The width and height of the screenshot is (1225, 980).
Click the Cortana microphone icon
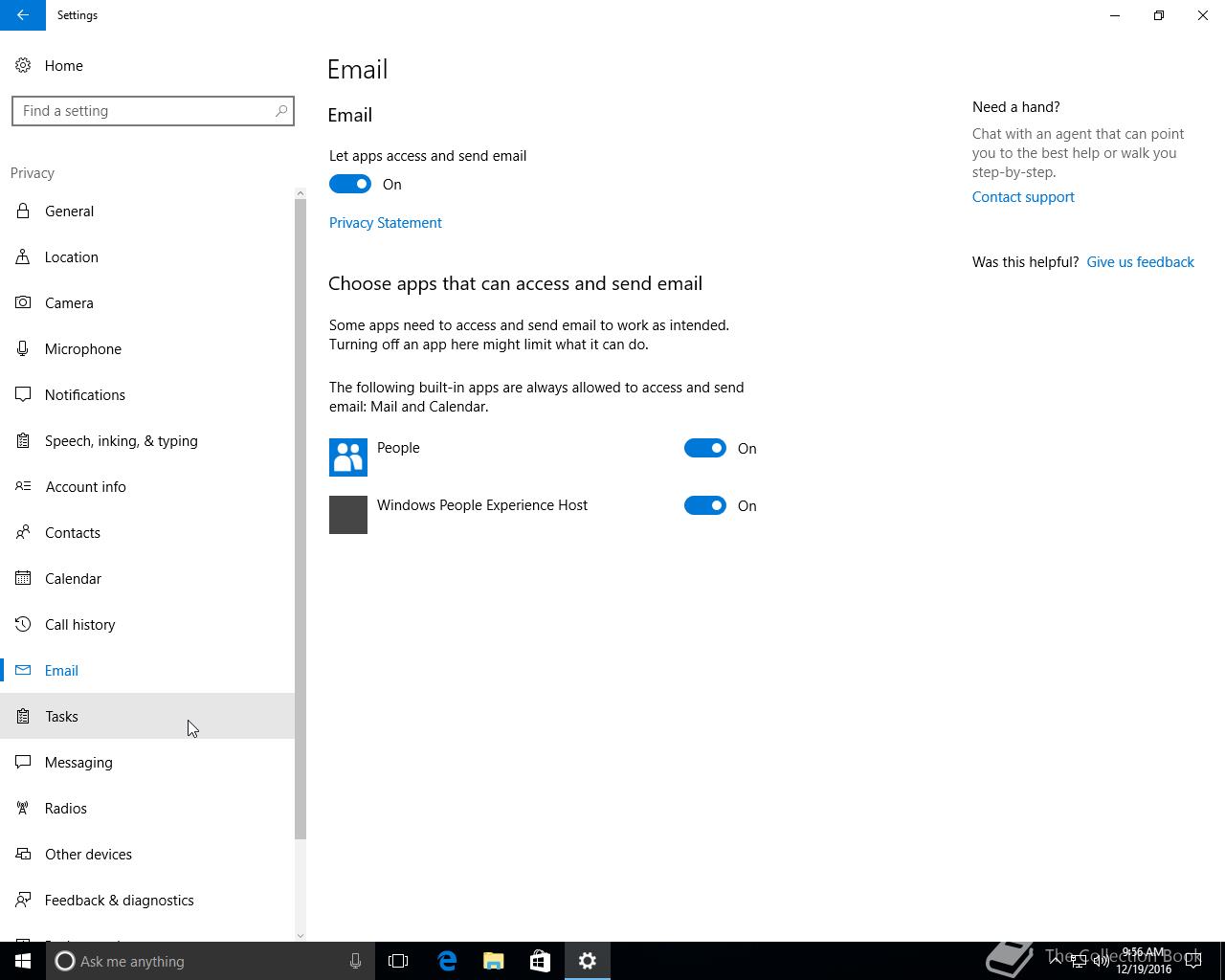point(355,961)
